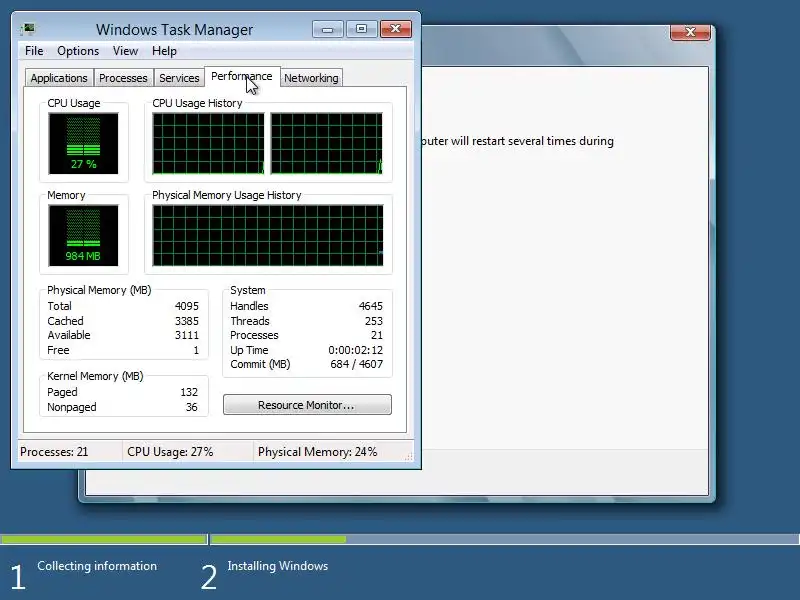This screenshot has height=600, width=800.
Task: Click the status bar CPU Usage: 27% entry
Action: click(x=170, y=452)
